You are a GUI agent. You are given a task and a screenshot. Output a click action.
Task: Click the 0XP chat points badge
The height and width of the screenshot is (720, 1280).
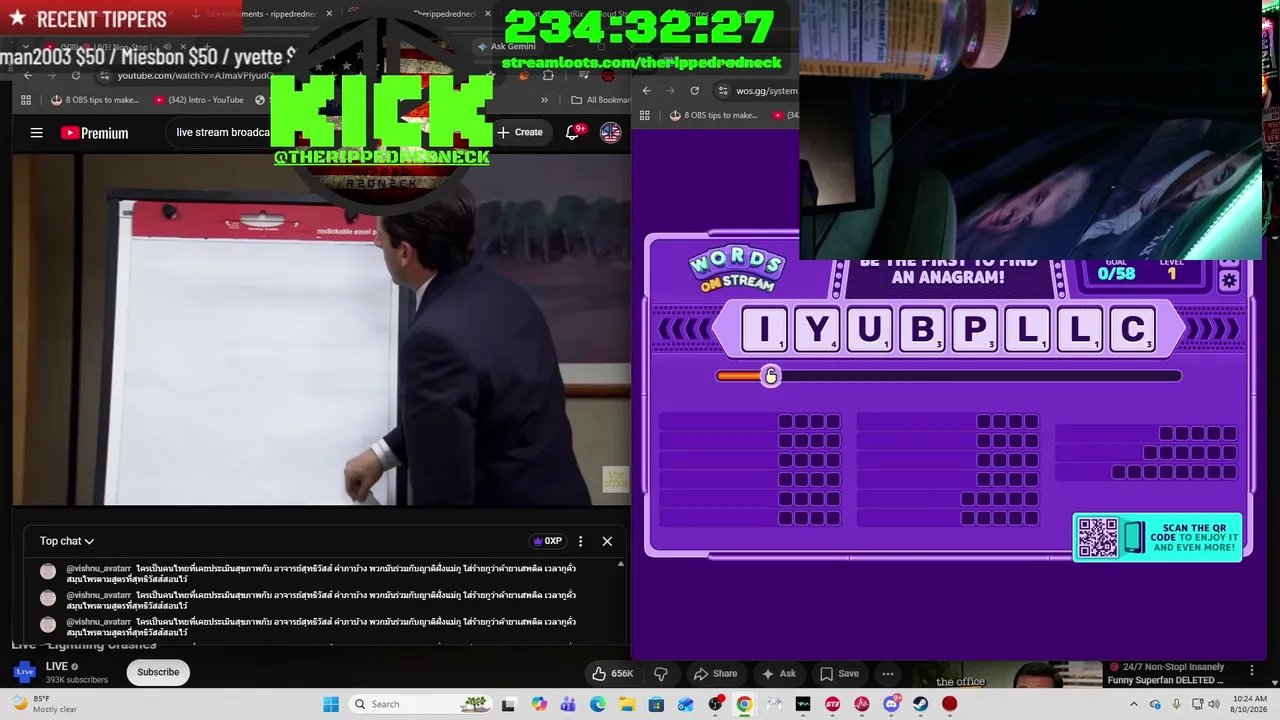547,541
